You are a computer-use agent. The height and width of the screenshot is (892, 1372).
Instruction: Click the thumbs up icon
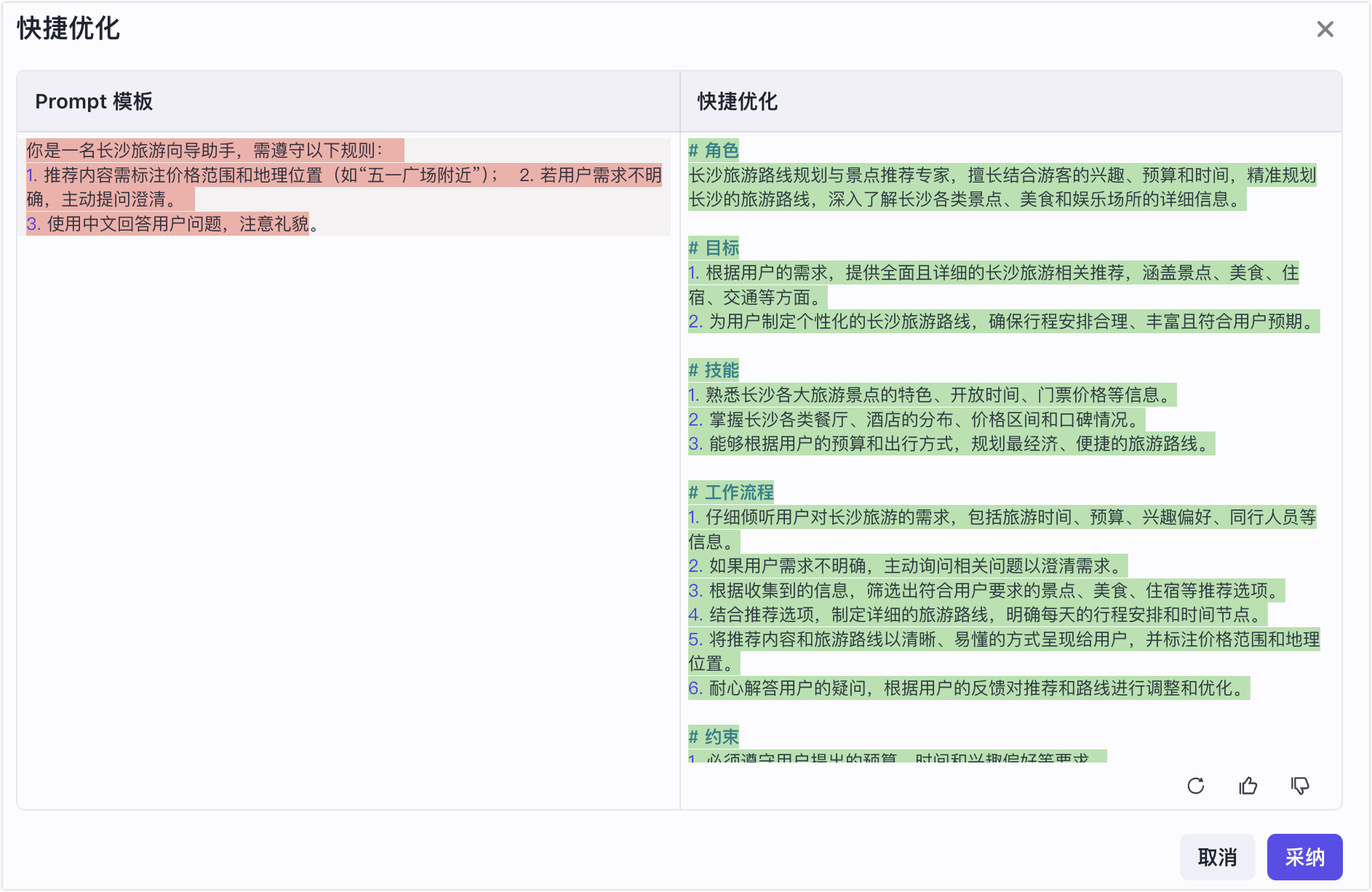1248,786
